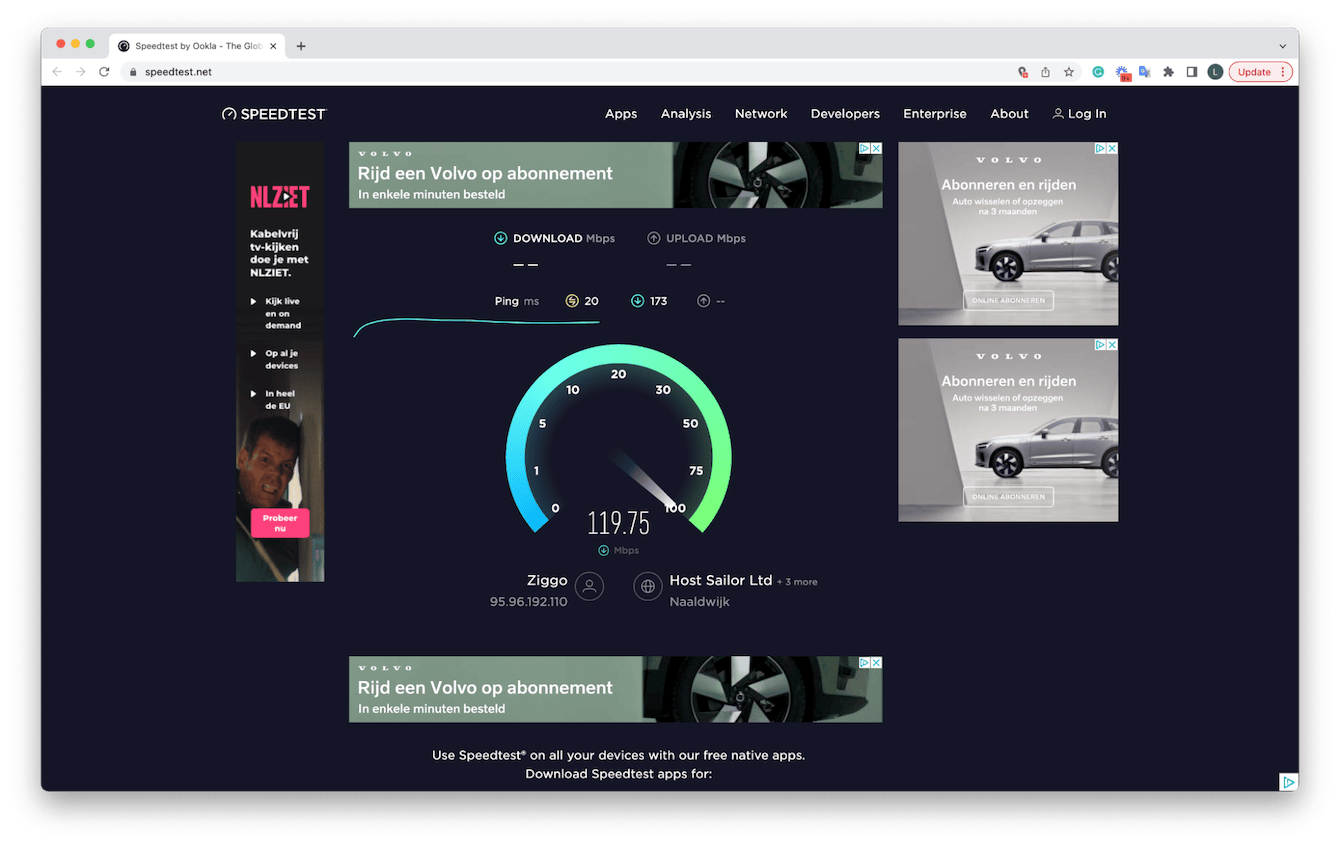Click the '+ 3 more' servers link
1340x846 pixels.
pyautogui.click(x=797, y=582)
